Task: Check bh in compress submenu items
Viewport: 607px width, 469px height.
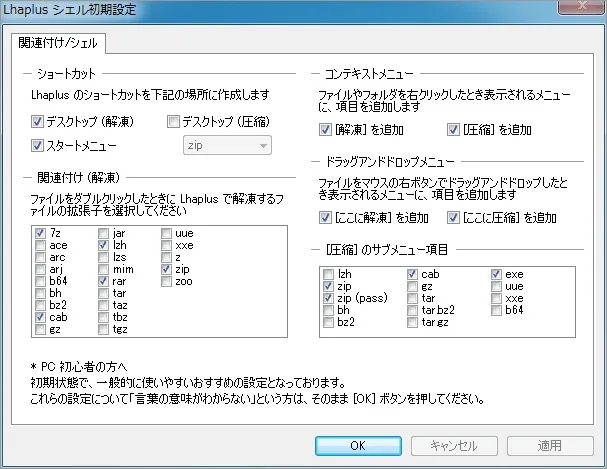Action: click(x=328, y=310)
